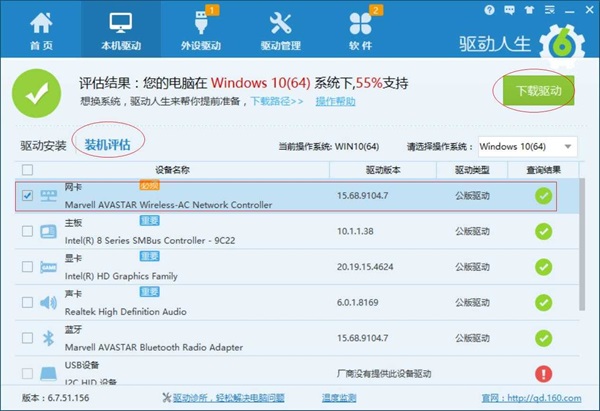
Task: Click the green 下载驱动 button
Action: (538, 90)
